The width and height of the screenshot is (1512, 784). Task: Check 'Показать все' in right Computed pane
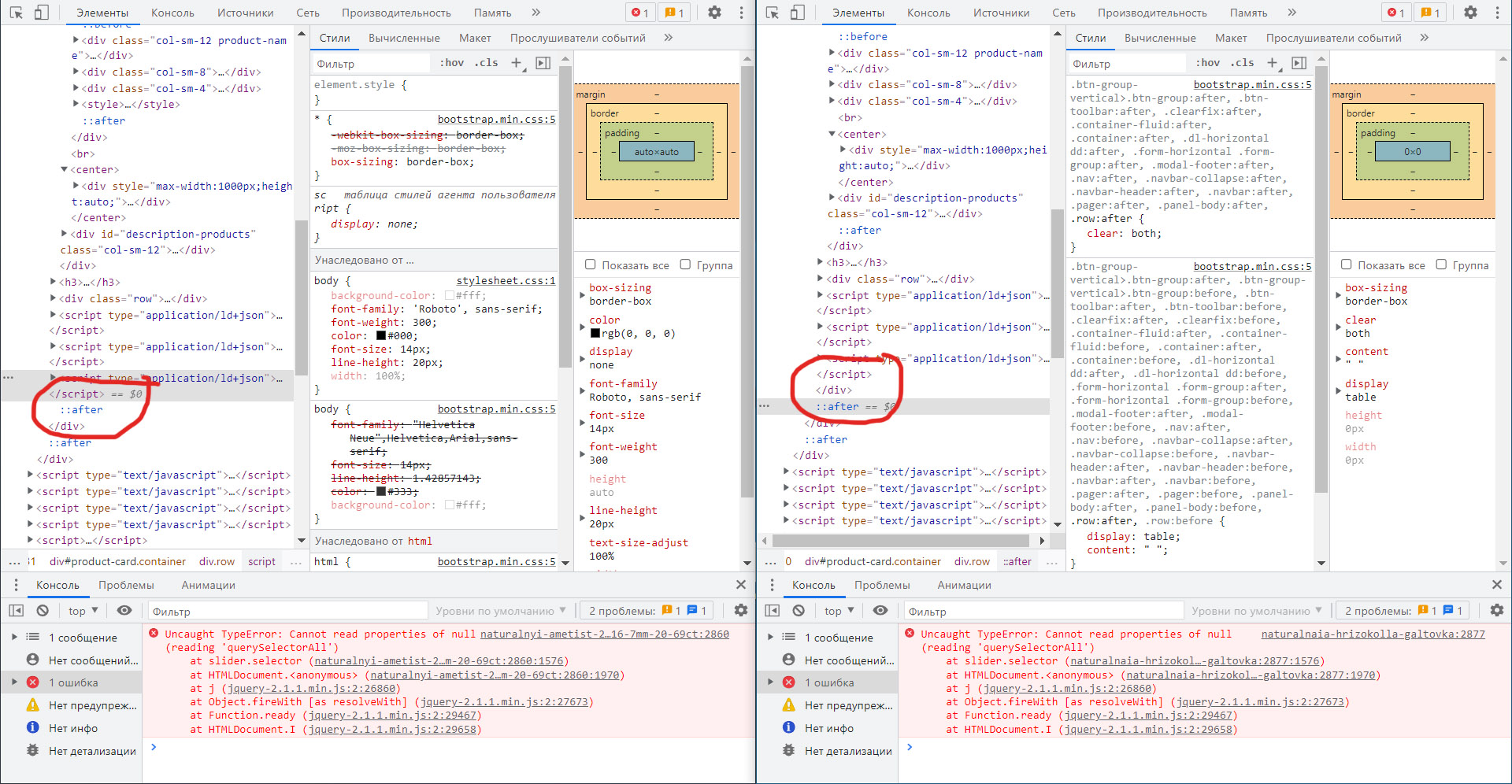1347,264
